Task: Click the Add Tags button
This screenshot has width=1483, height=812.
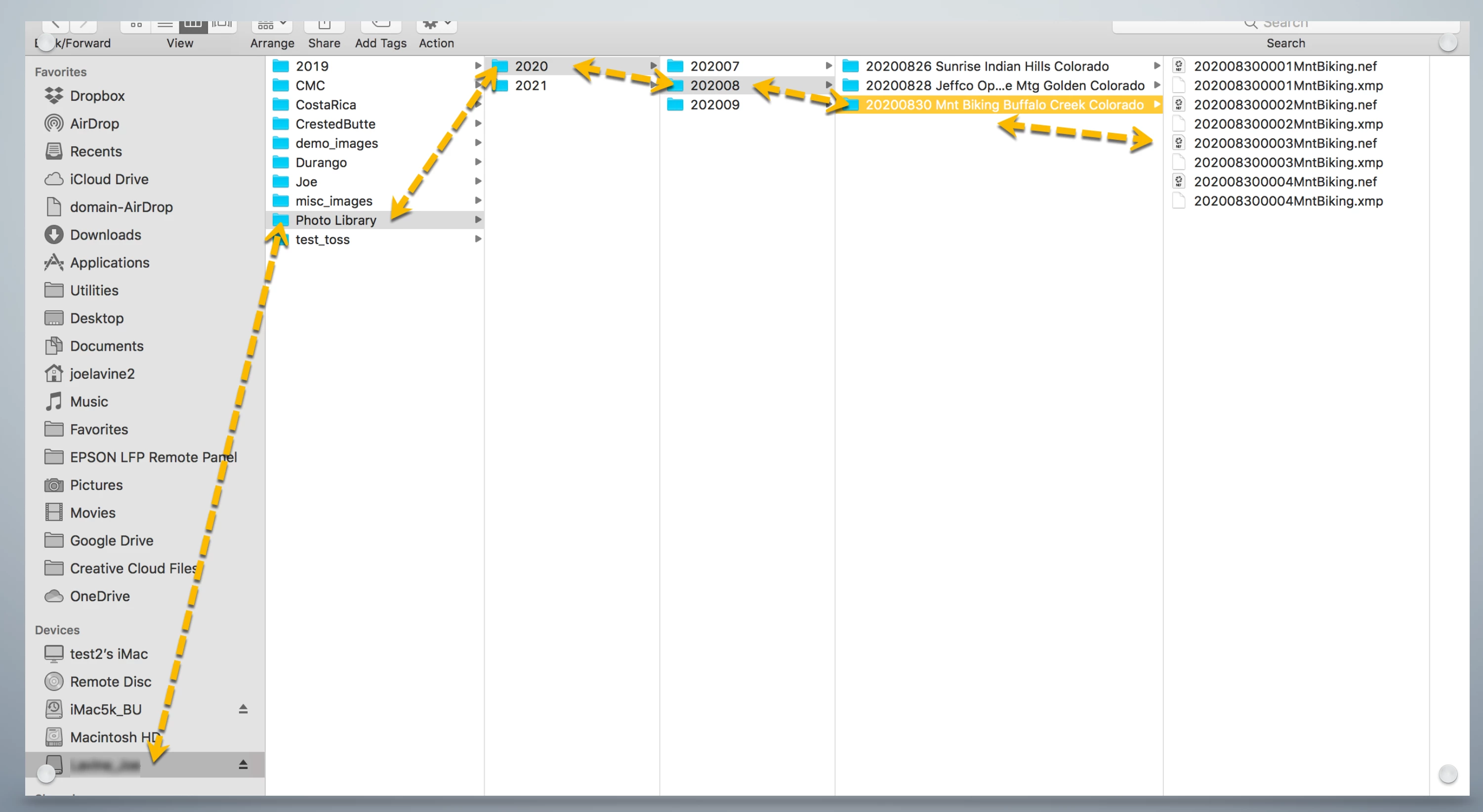Action: [380, 27]
